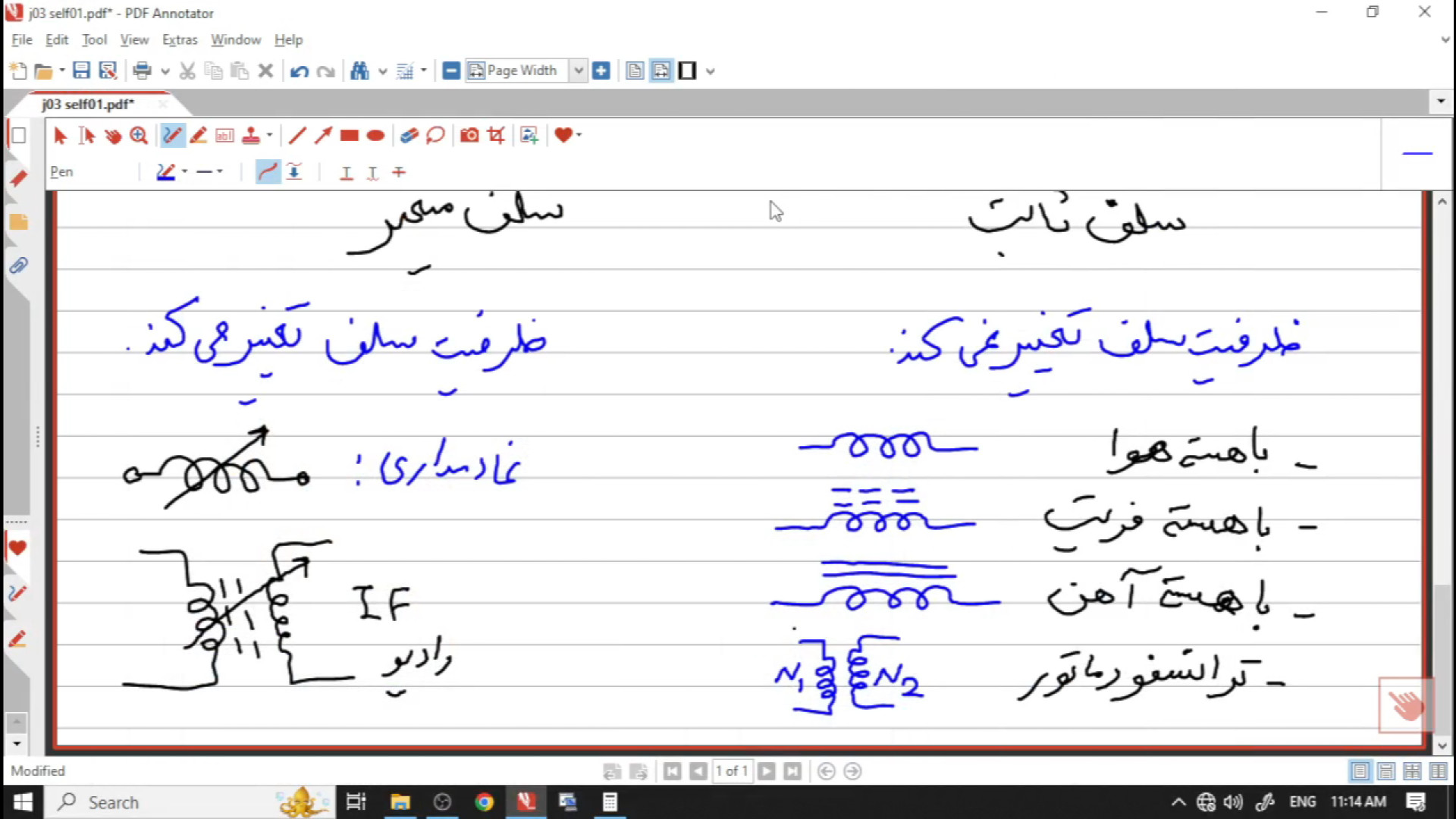Choose the Arrow drawing tool
The width and height of the screenshot is (1456, 819).
tap(323, 136)
